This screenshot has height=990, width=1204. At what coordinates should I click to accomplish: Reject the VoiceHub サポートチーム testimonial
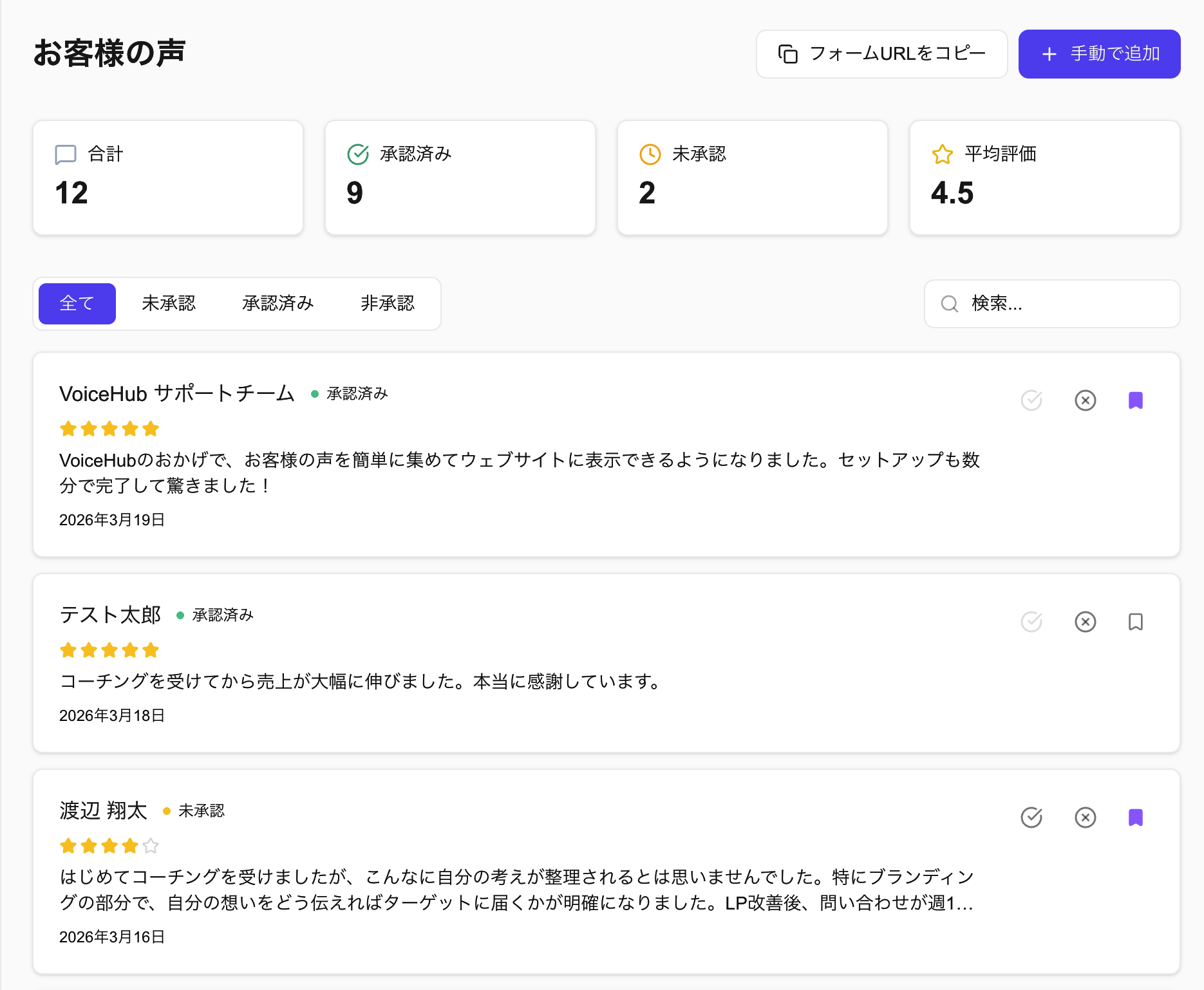[1085, 400]
